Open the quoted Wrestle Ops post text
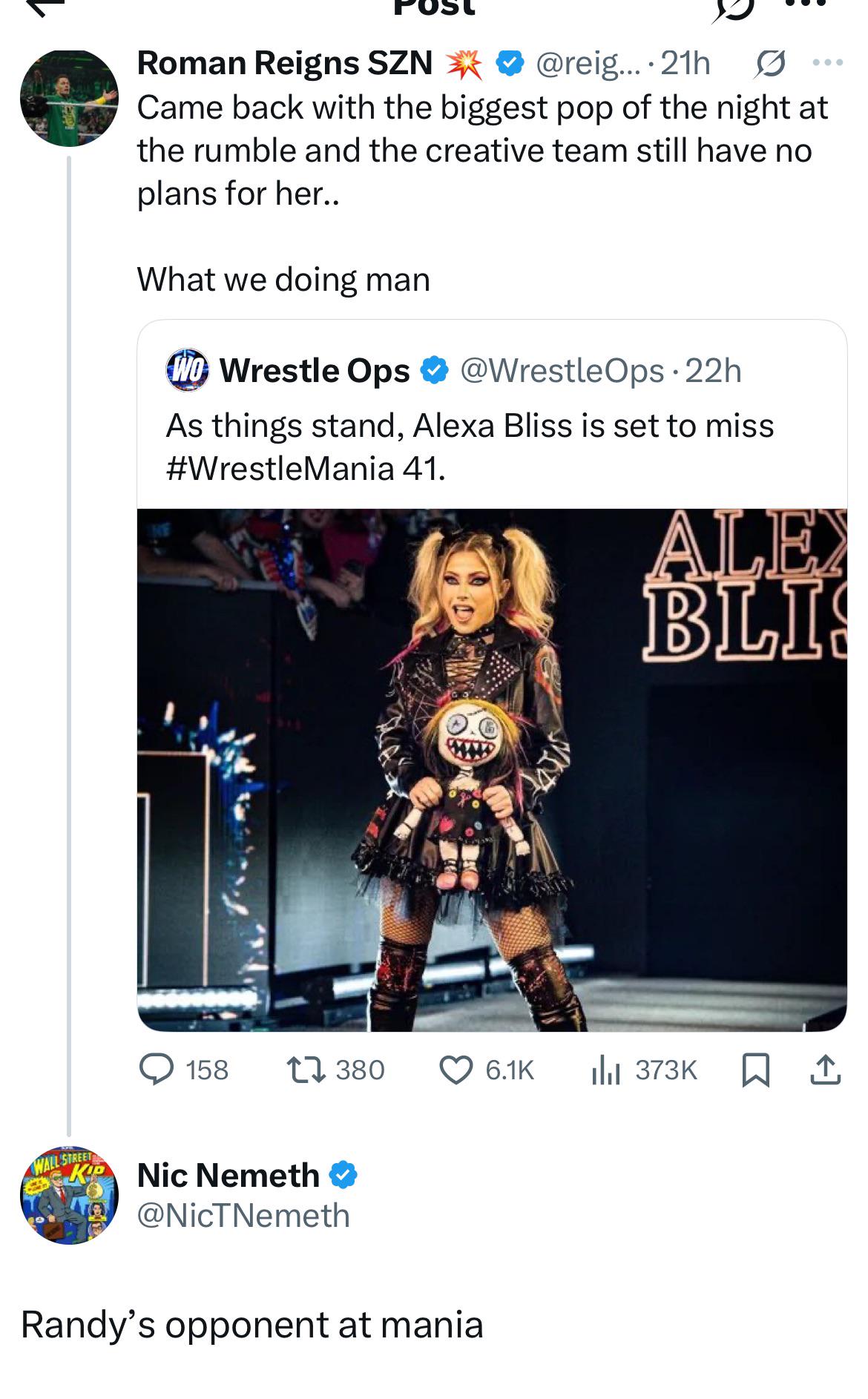This screenshot has width=868, height=1399. (470, 447)
